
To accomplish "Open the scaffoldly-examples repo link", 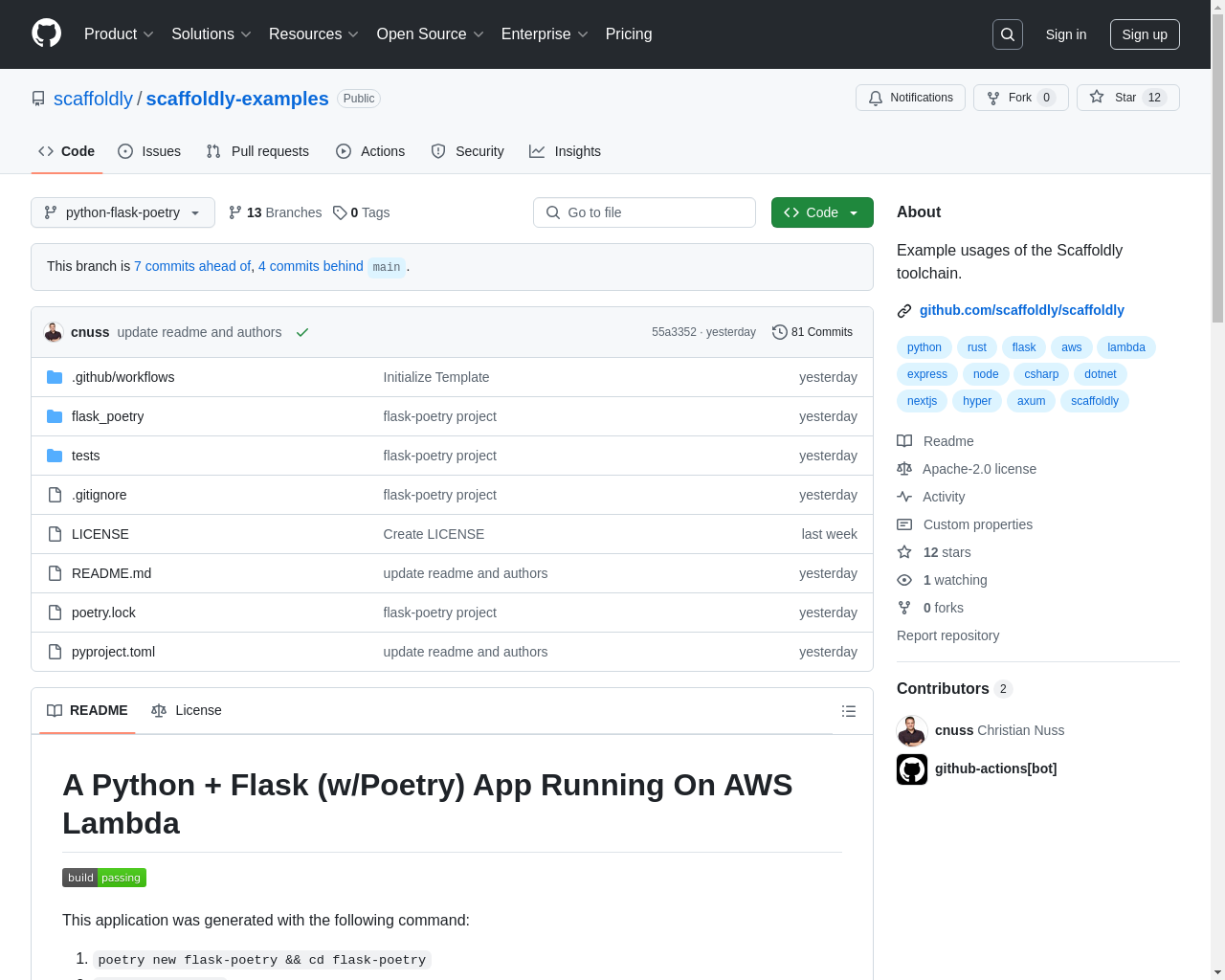I will tap(237, 99).
